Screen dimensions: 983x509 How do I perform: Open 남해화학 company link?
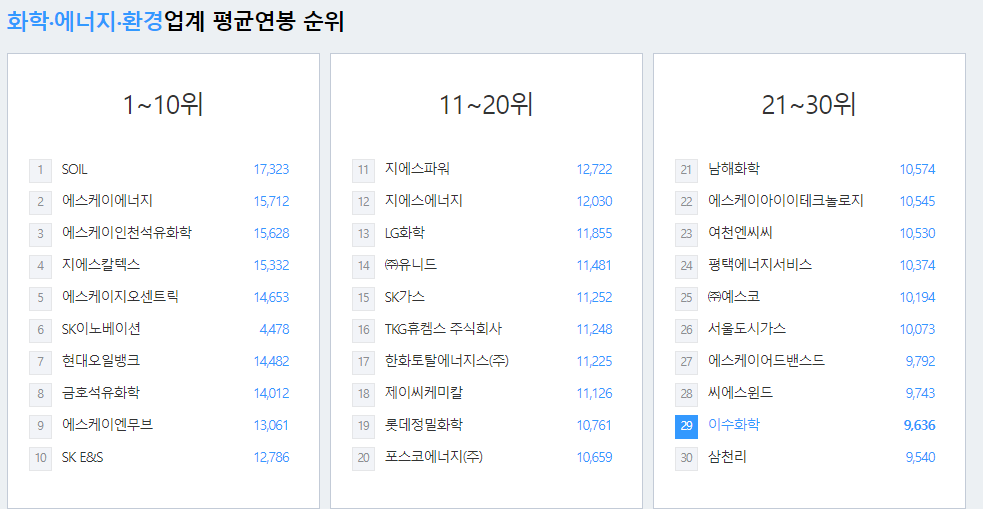[733, 169]
